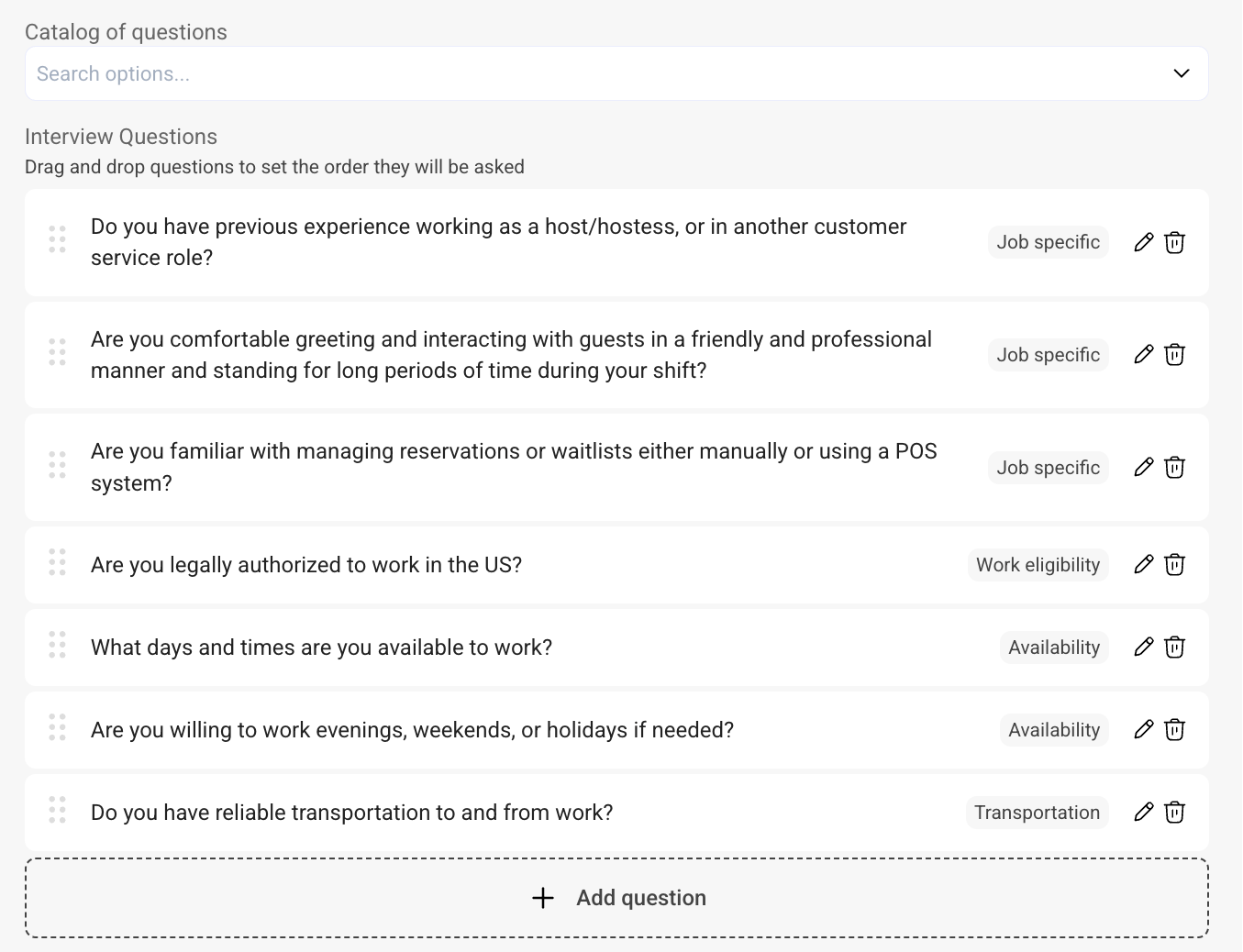Screen dimensions: 1243x952
Task: Grab drag handle for the transportation question
Action: point(57,810)
